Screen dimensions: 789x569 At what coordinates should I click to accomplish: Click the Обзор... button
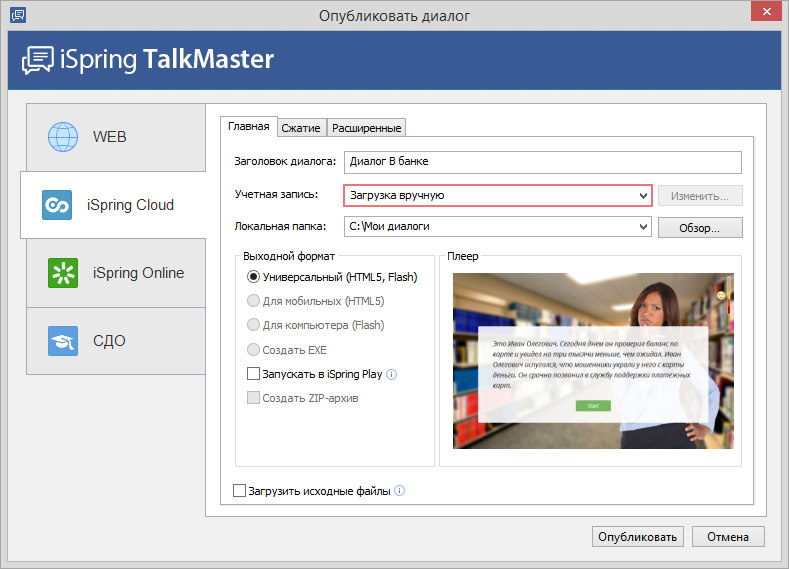(x=700, y=228)
